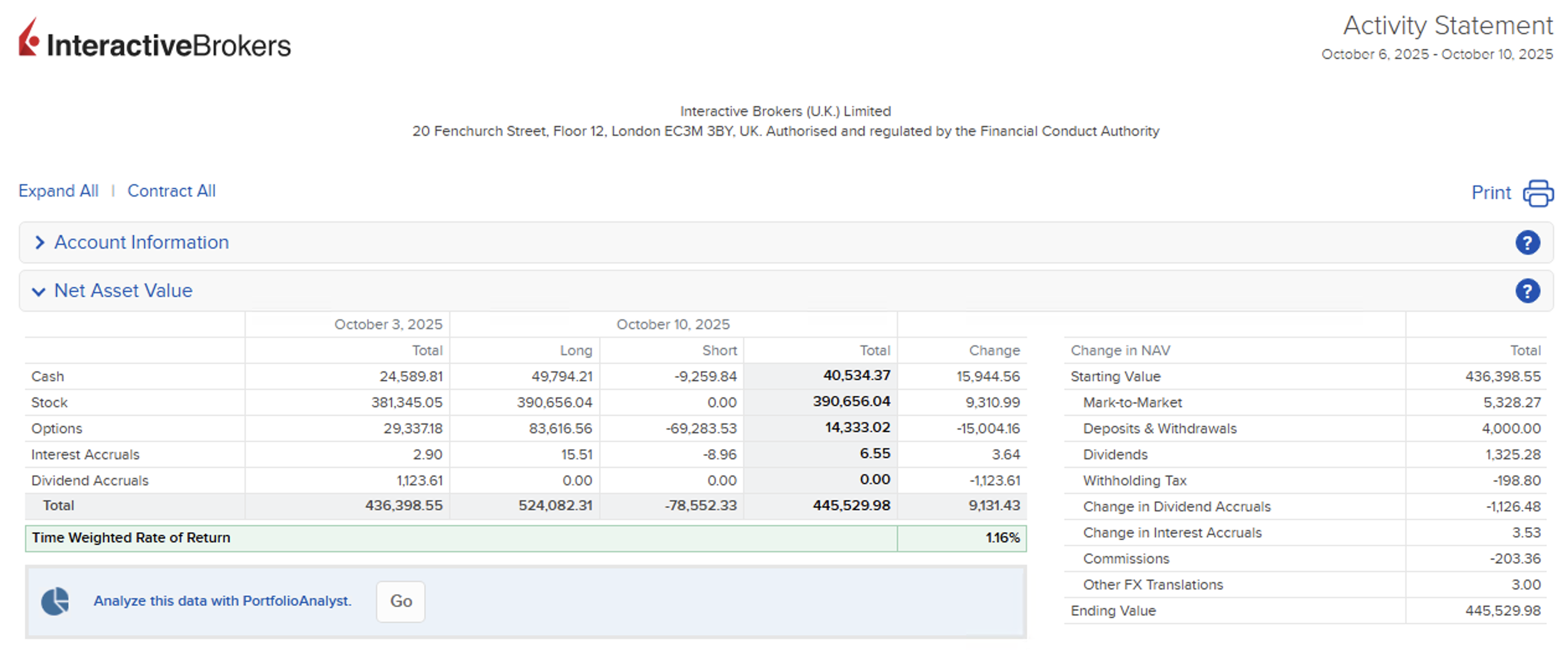The height and width of the screenshot is (651, 1568).
Task: Open the Analyze this data with PortfolioAnalyst link
Action: coord(222,601)
